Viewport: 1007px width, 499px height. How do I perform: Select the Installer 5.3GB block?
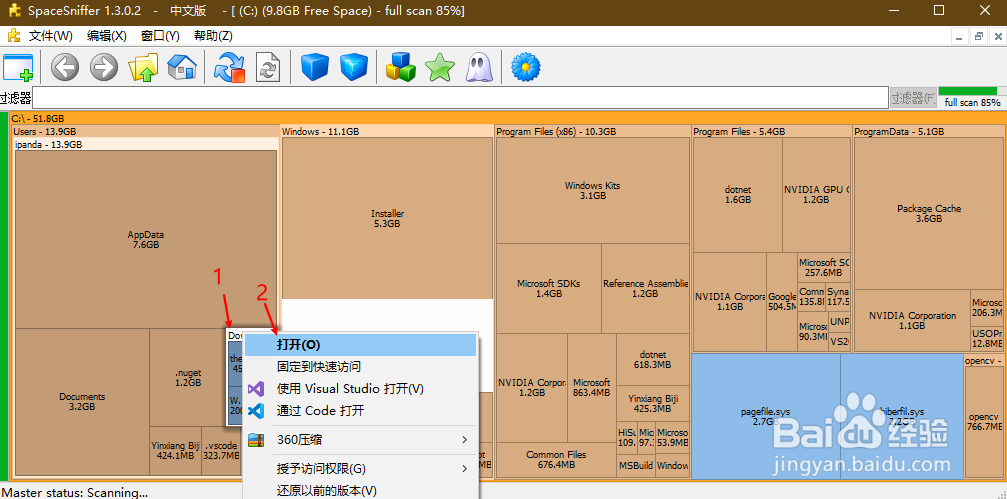tap(387, 218)
